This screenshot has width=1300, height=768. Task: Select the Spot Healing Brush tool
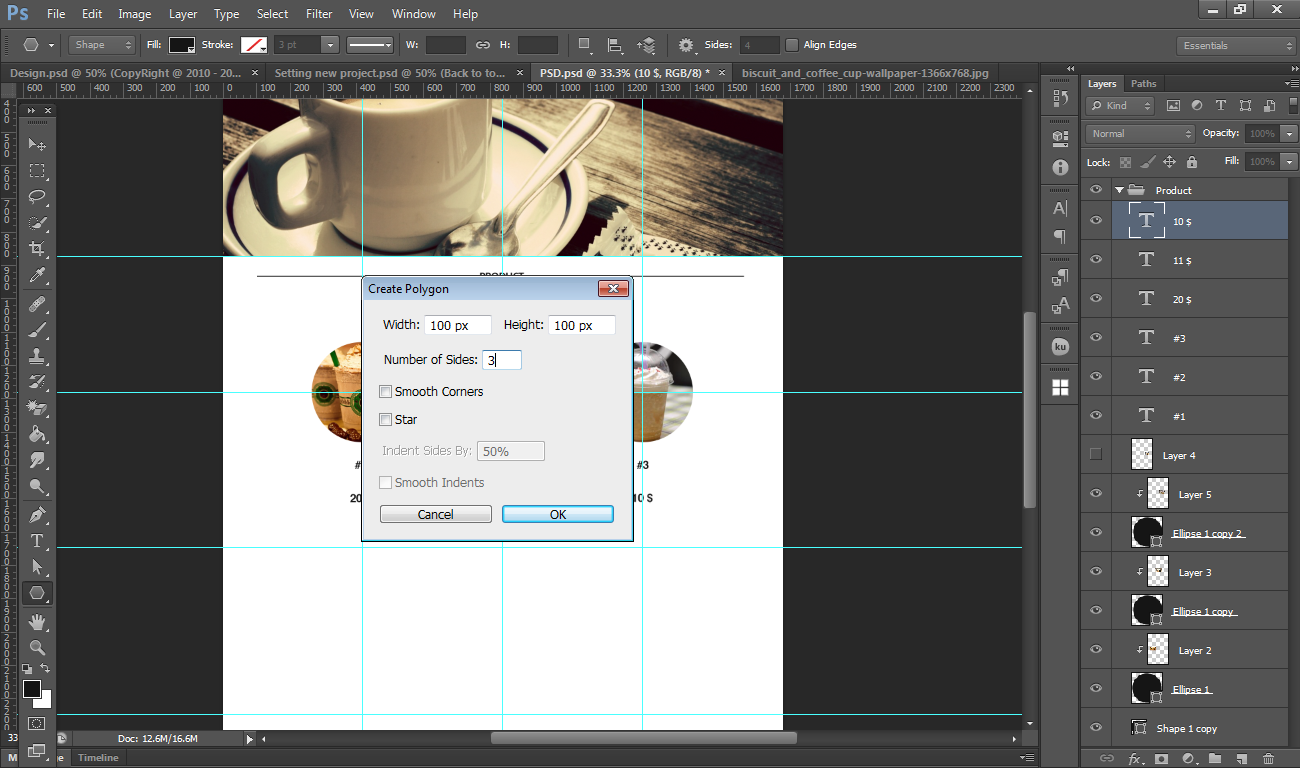pos(37,304)
